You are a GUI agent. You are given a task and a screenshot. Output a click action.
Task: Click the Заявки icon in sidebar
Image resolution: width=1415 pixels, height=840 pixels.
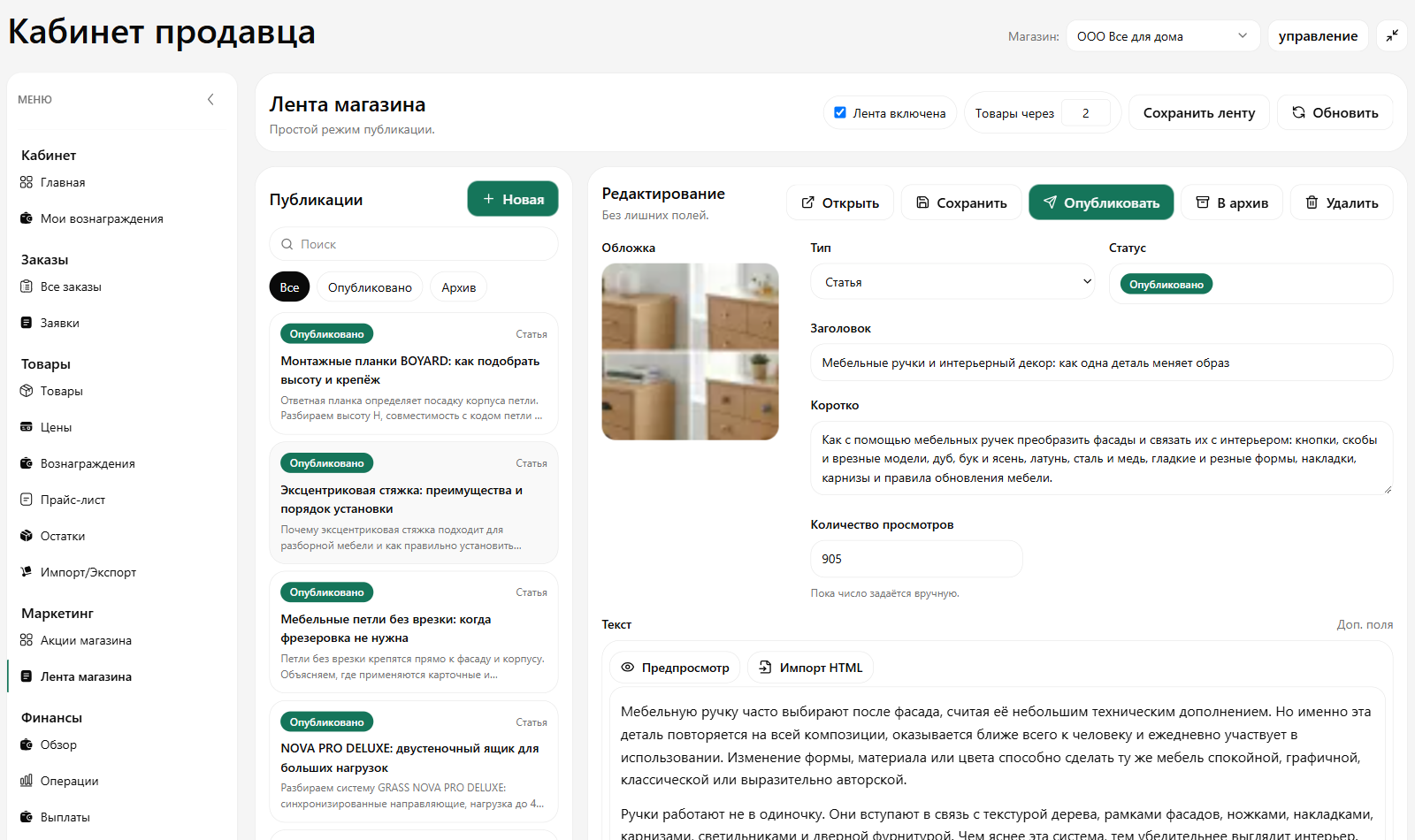27,323
